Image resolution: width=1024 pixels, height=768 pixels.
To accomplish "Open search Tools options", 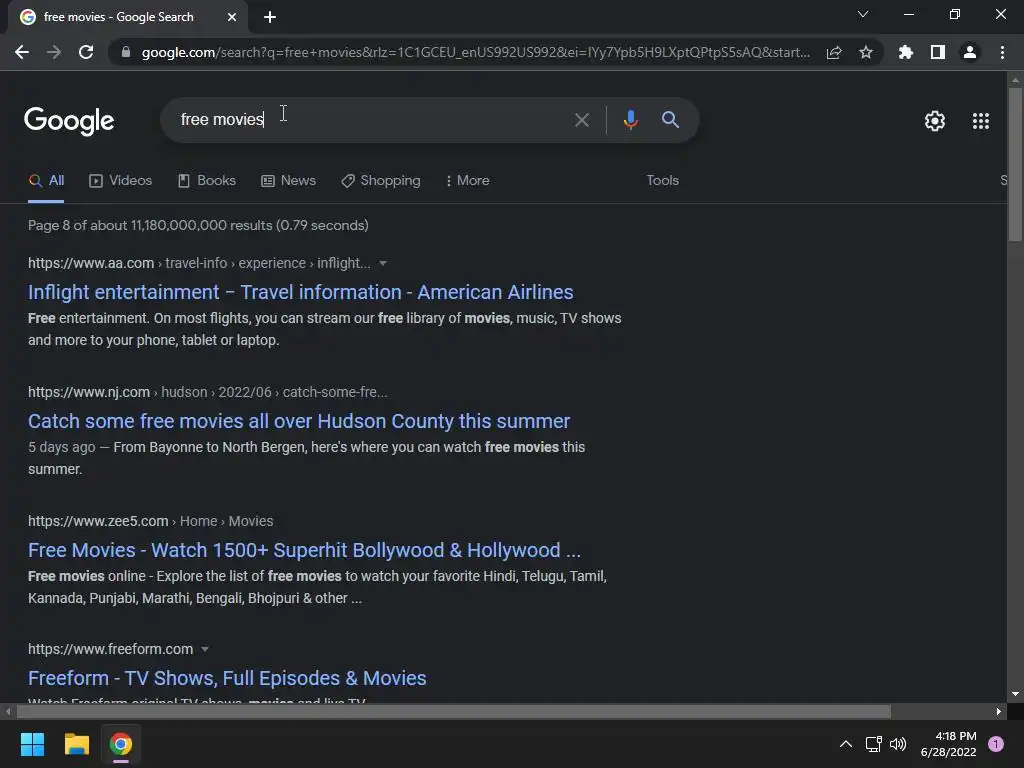I will (662, 181).
